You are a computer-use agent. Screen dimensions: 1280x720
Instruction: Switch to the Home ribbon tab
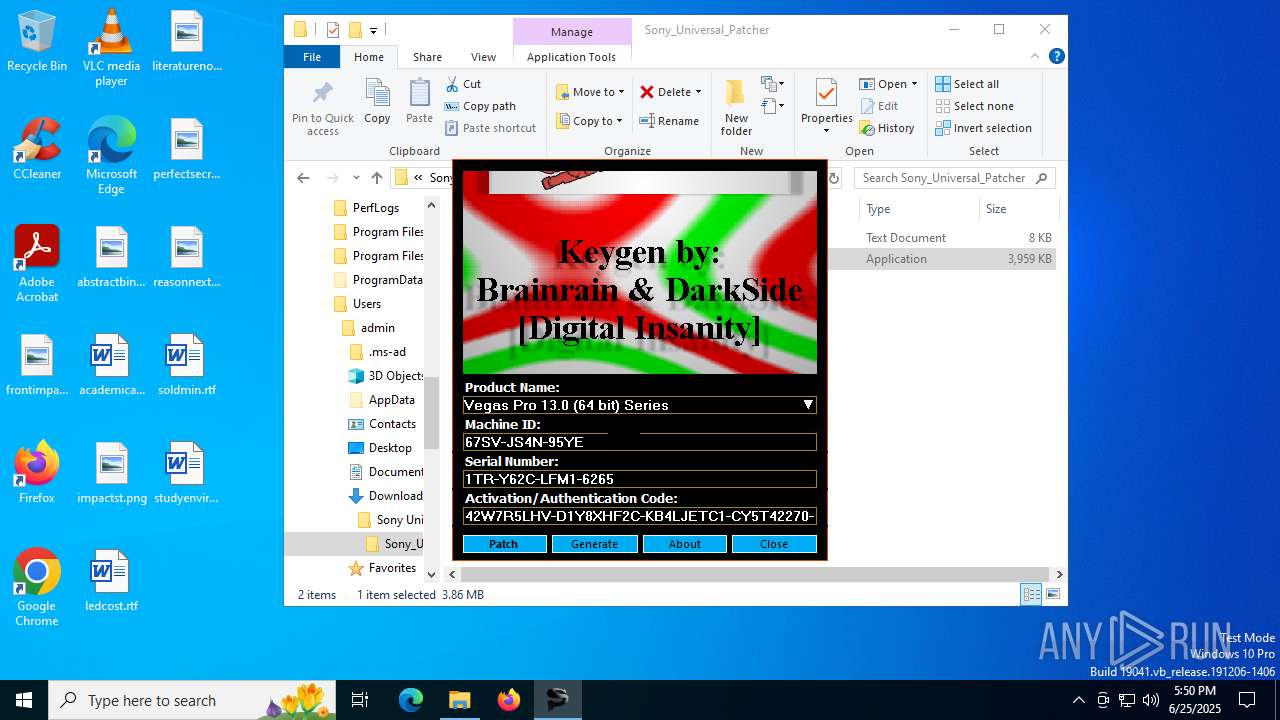369,57
